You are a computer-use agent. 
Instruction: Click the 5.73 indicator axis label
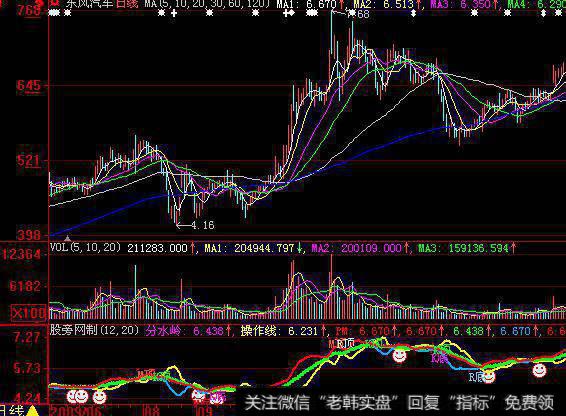point(27,368)
